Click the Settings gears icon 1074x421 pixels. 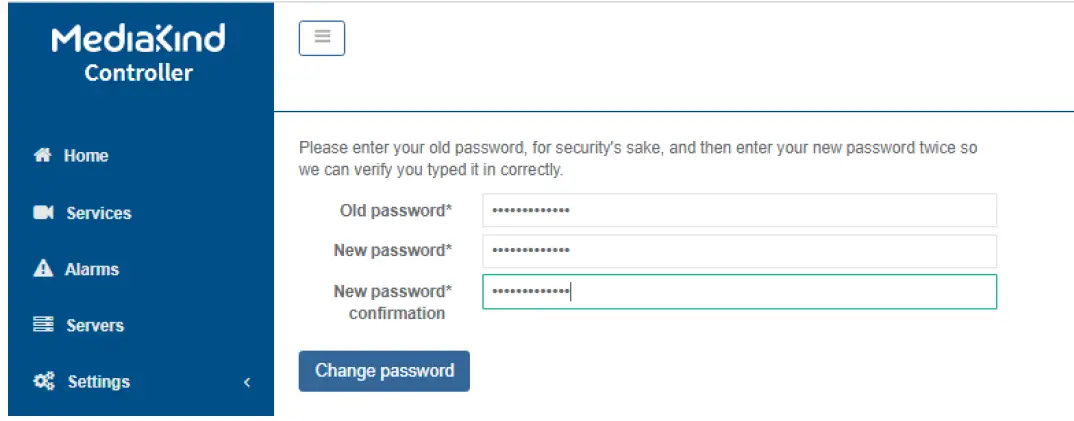pyautogui.click(x=44, y=382)
